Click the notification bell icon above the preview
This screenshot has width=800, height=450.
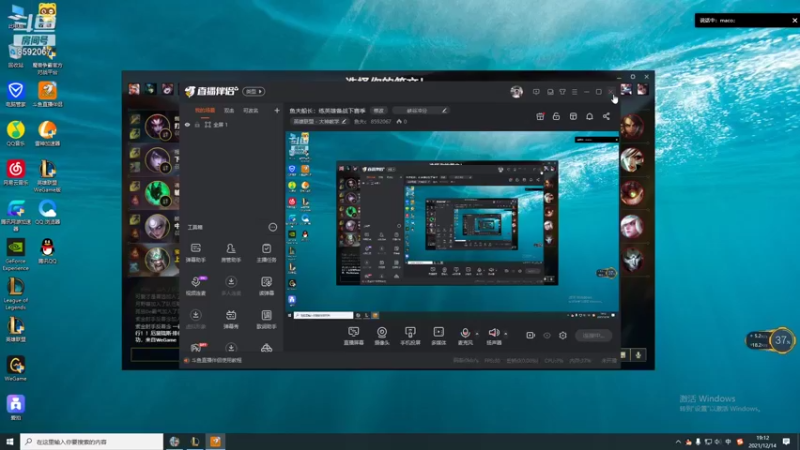tap(589, 116)
